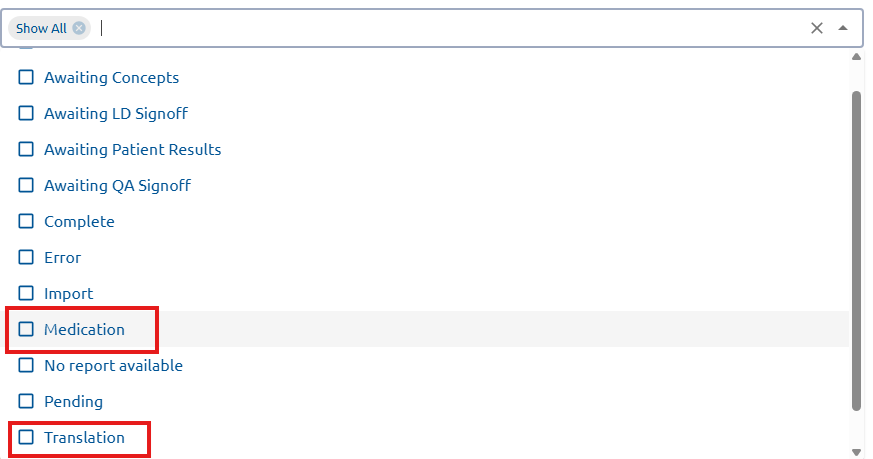
Task: Choose the No report available option
Action: (113, 365)
